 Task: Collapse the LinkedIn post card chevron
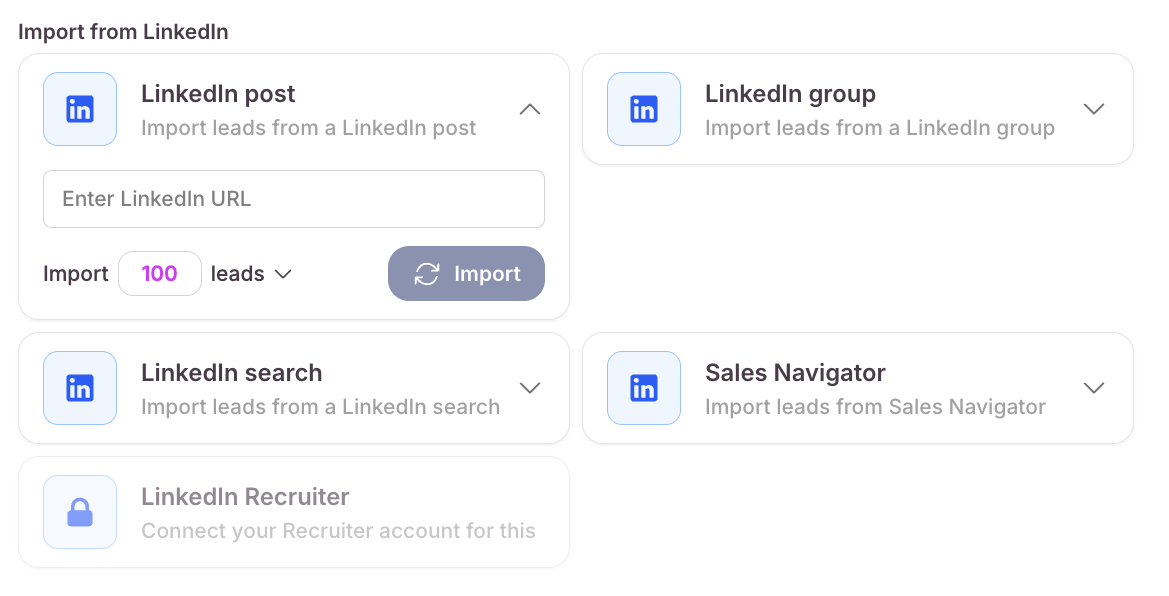pyautogui.click(x=530, y=109)
